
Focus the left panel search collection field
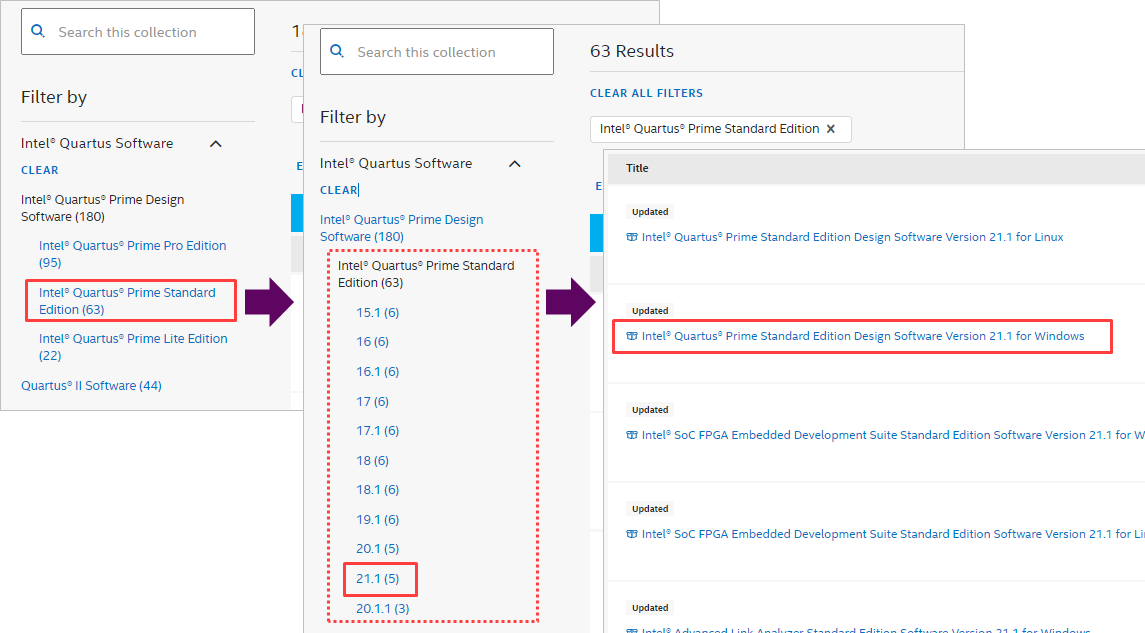tap(138, 31)
